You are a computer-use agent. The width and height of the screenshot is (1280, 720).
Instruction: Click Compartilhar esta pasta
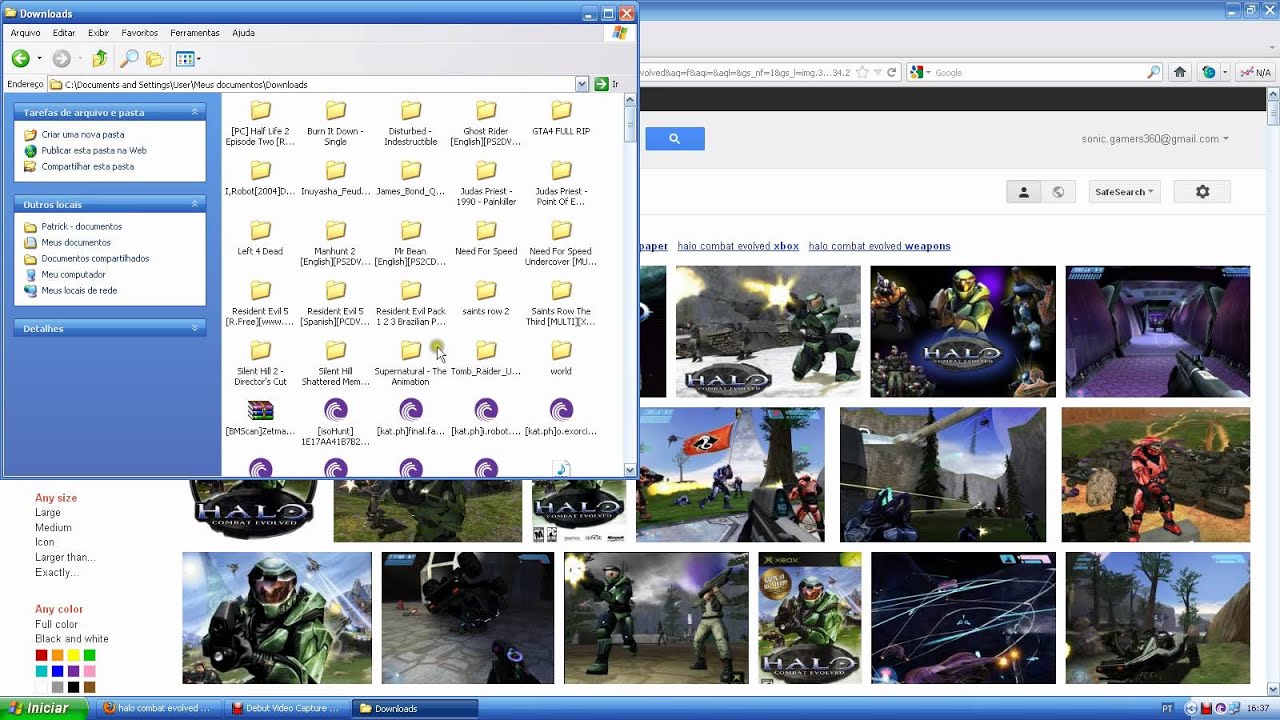pyautogui.click(x=87, y=167)
